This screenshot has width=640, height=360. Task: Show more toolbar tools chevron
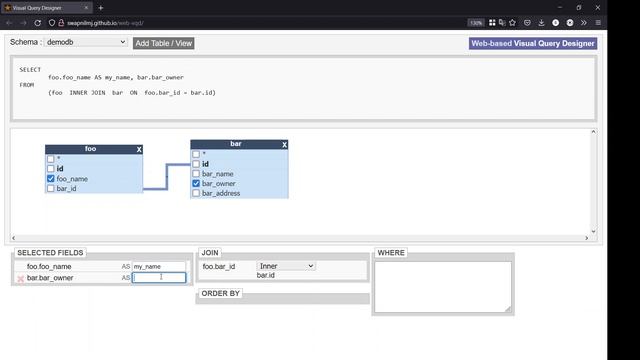coord(584,23)
